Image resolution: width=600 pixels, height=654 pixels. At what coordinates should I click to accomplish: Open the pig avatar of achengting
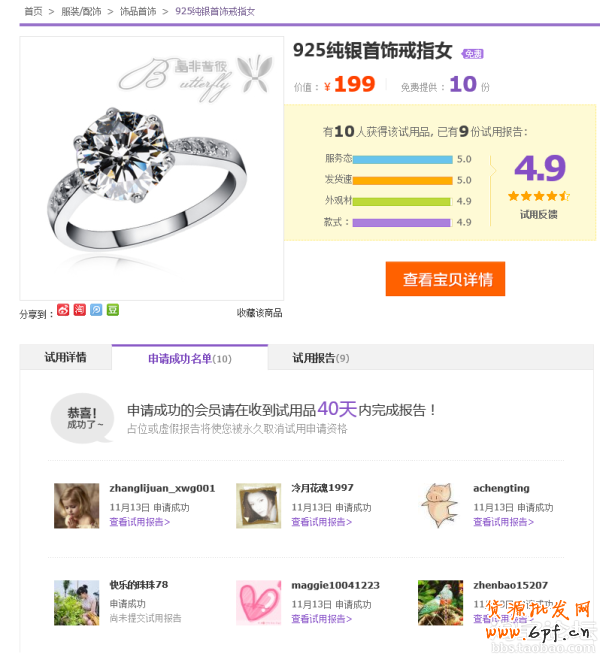(440, 506)
